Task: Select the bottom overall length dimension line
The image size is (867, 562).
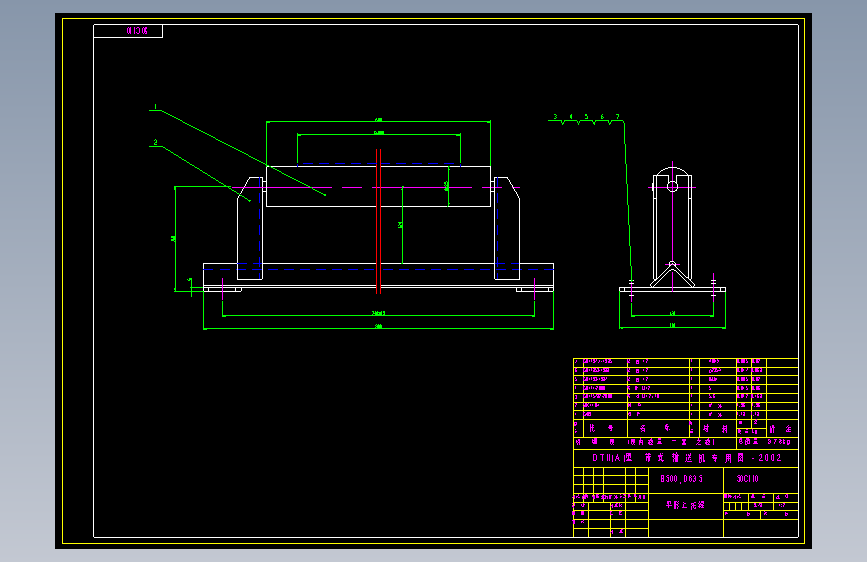Action: (x=379, y=329)
